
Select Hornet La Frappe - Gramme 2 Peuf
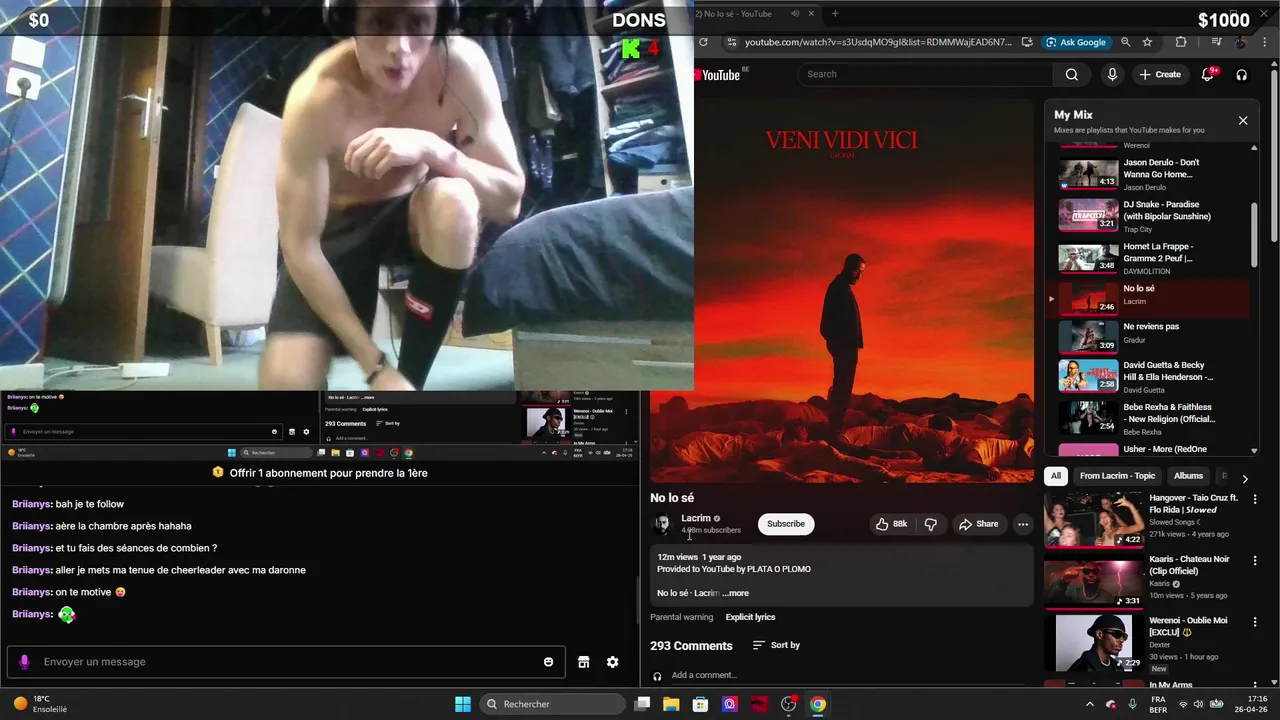pyautogui.click(x=1150, y=258)
